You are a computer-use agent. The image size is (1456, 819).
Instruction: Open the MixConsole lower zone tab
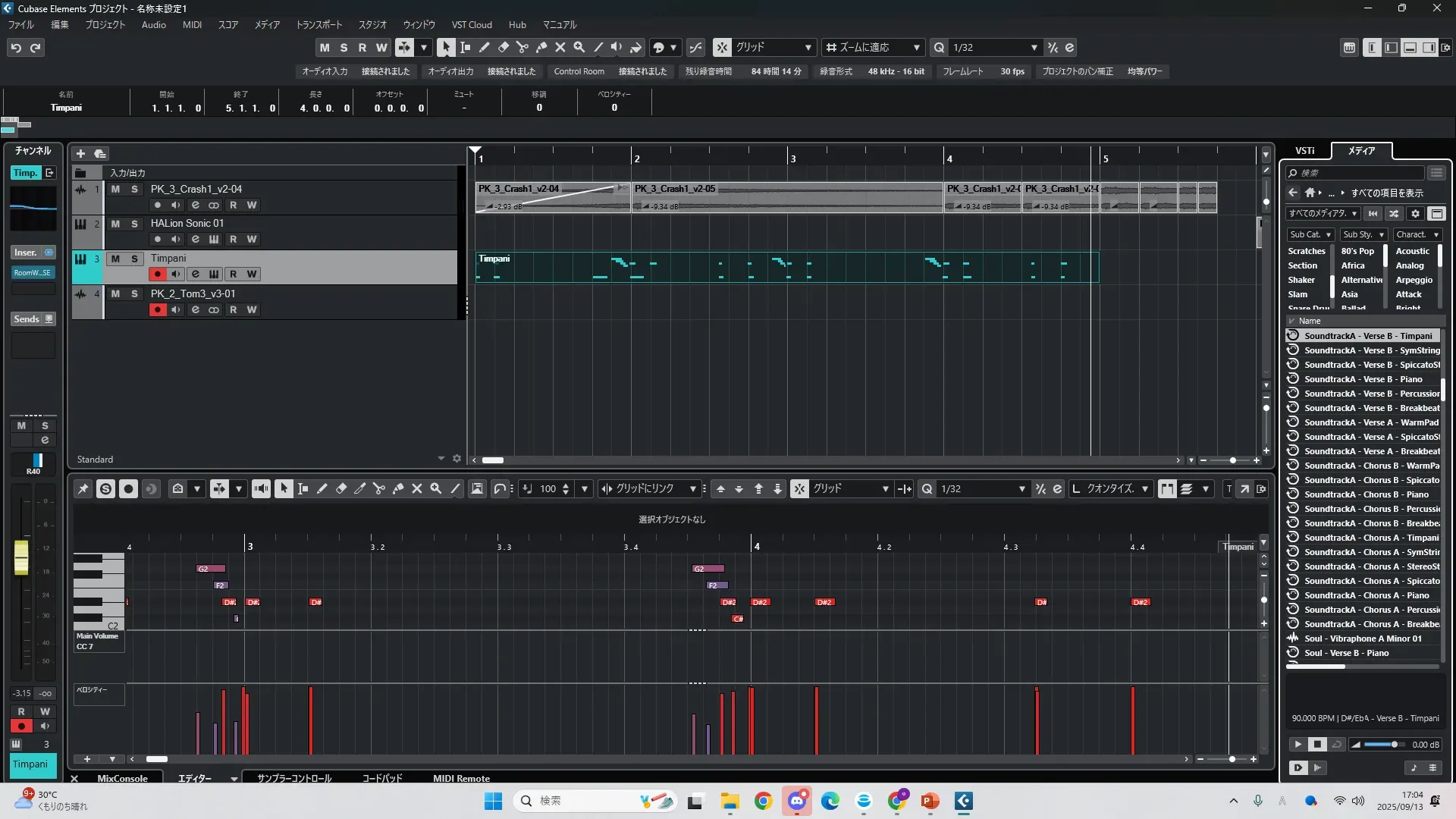pyautogui.click(x=122, y=778)
